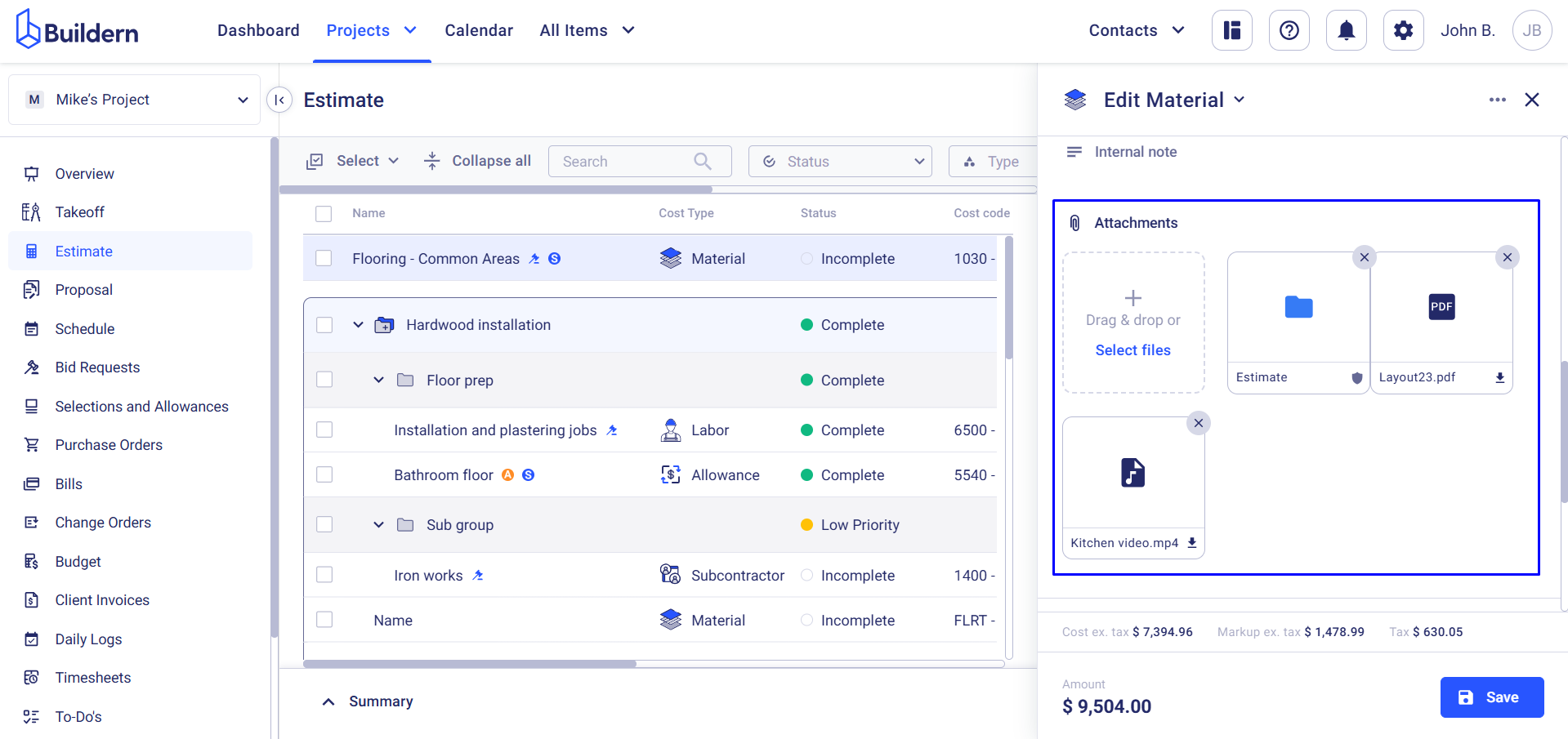Image resolution: width=1568 pixels, height=739 pixels.
Task: Open the Contacts dropdown menu
Action: click(1137, 30)
